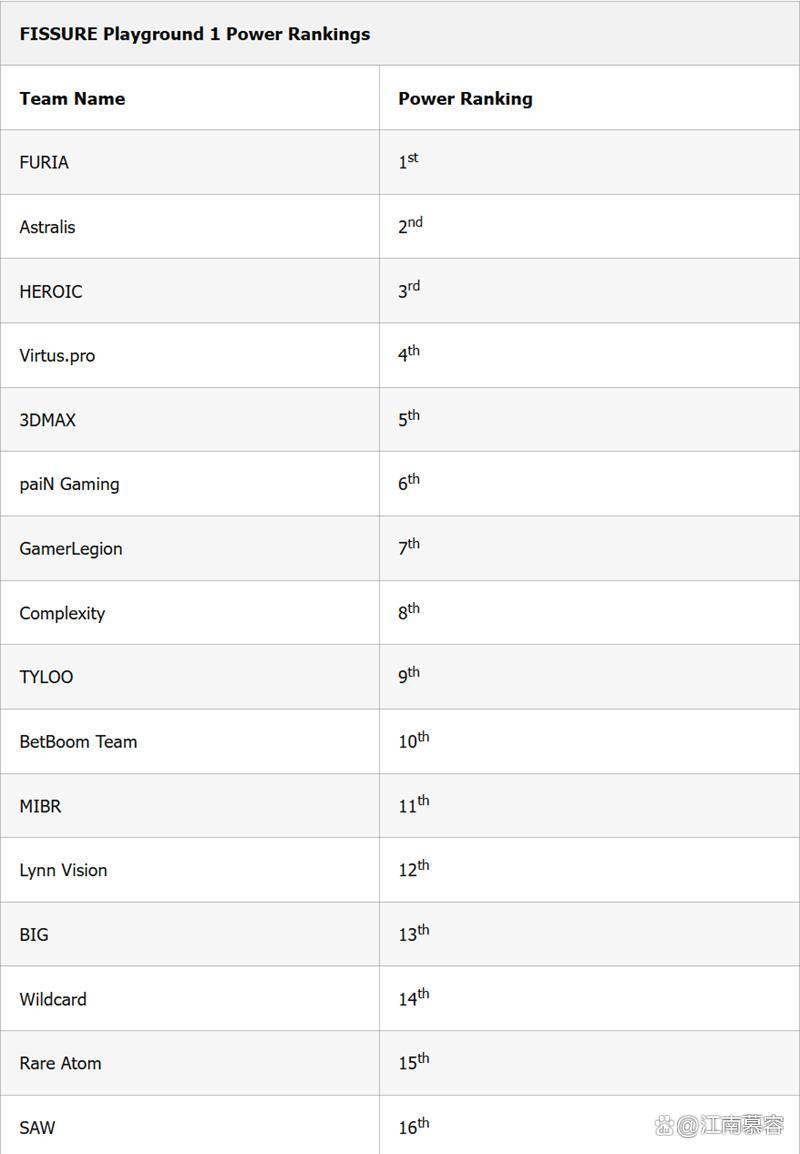Select the HEROIC row
The width and height of the screenshot is (800, 1154).
(x=400, y=291)
